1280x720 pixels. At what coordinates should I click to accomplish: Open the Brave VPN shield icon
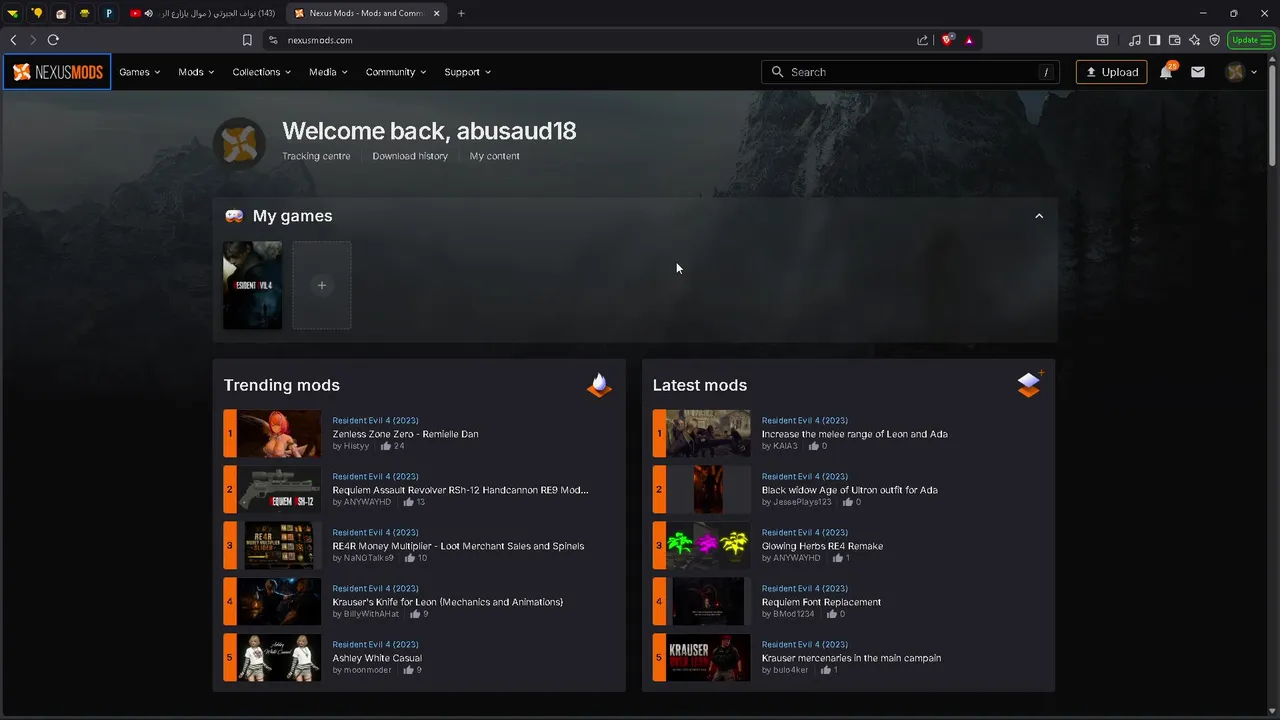coord(1214,40)
